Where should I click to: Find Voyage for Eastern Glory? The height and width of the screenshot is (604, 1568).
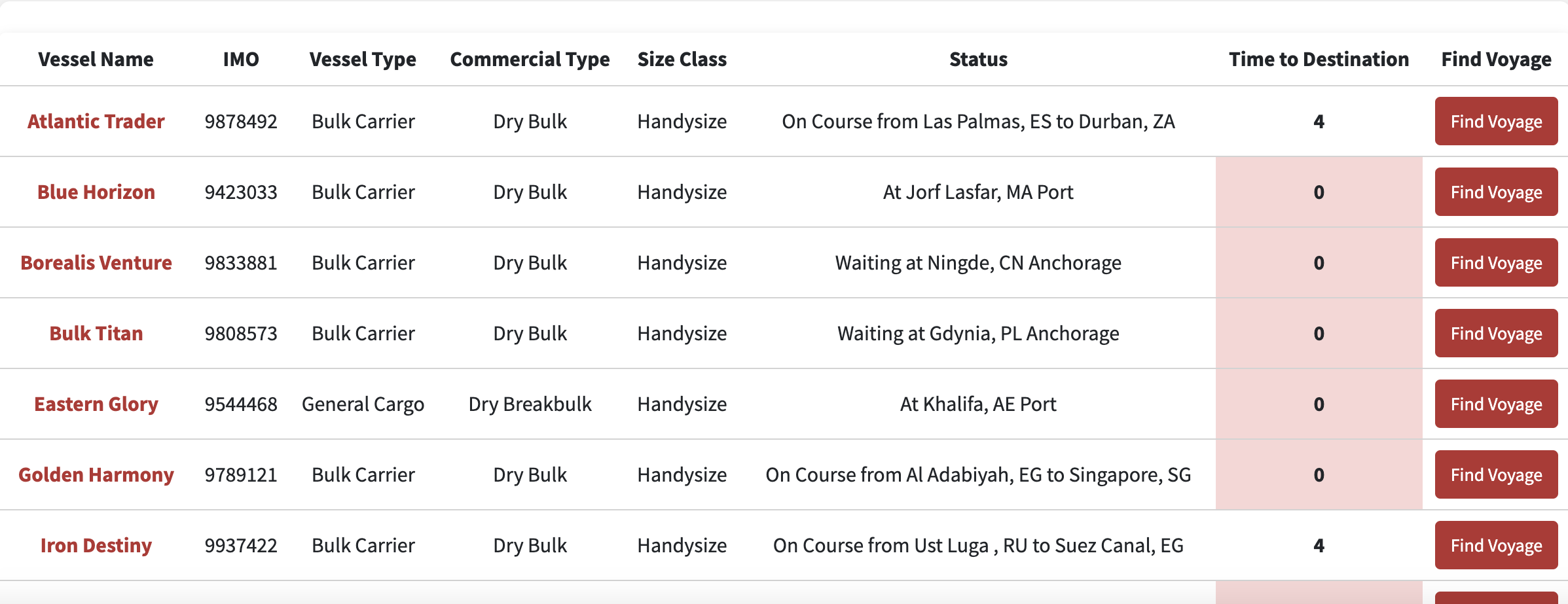[1496, 404]
